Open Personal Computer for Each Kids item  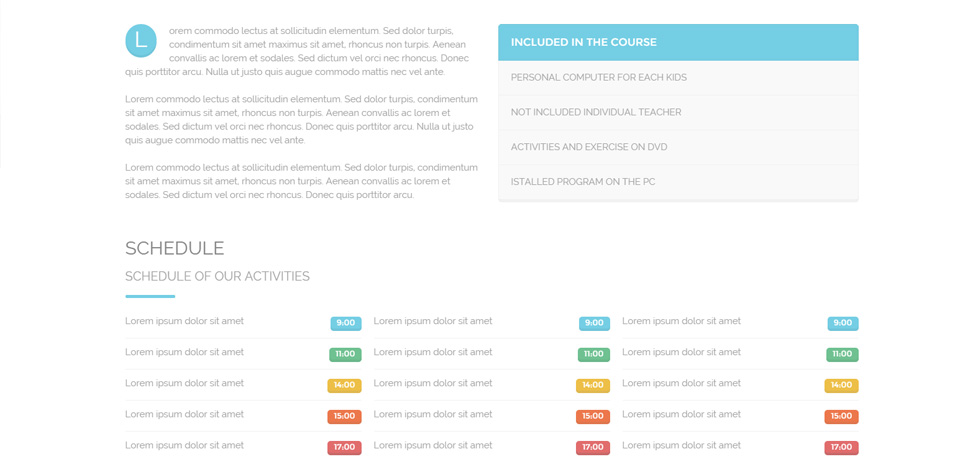678,78
